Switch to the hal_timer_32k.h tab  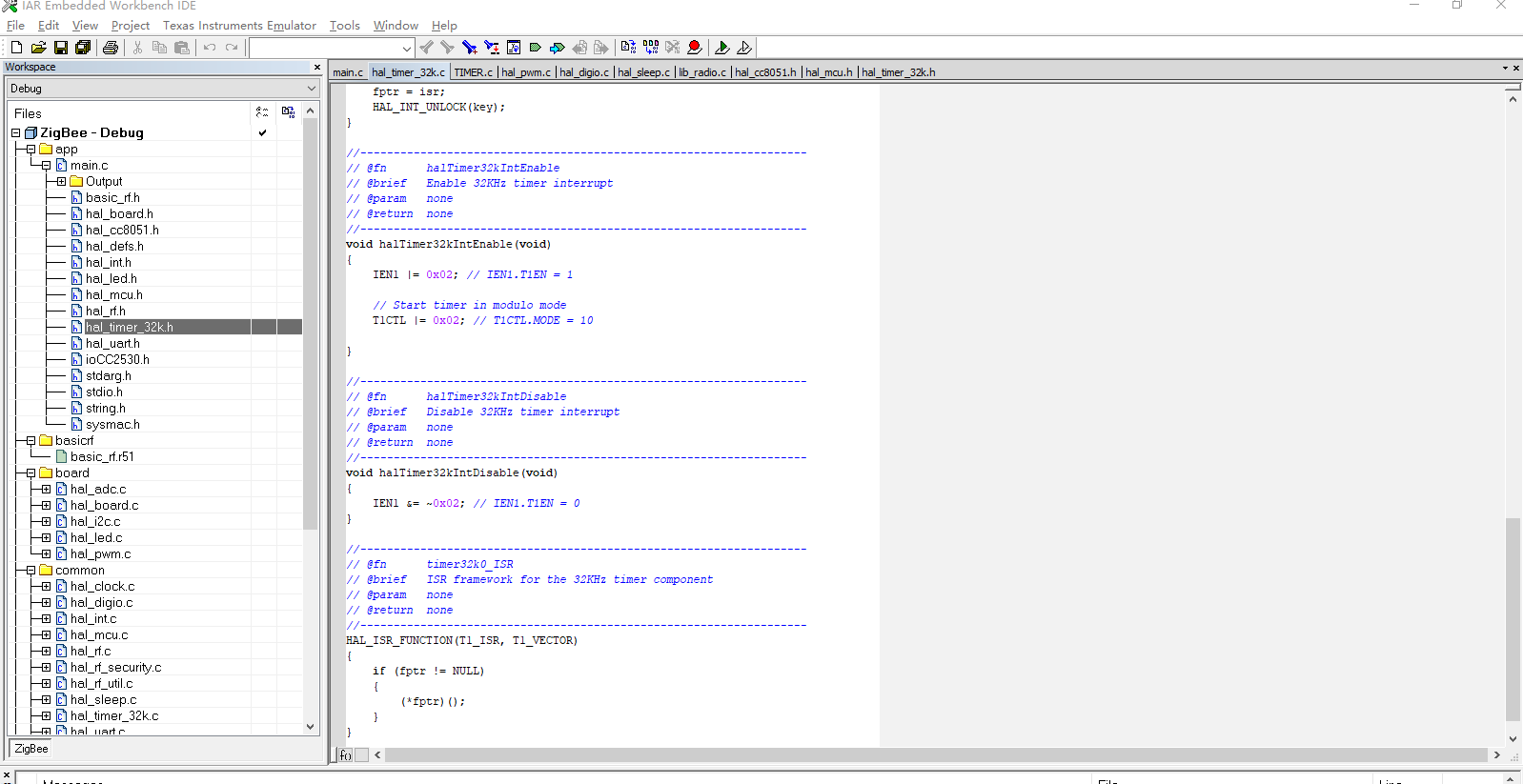tap(899, 72)
